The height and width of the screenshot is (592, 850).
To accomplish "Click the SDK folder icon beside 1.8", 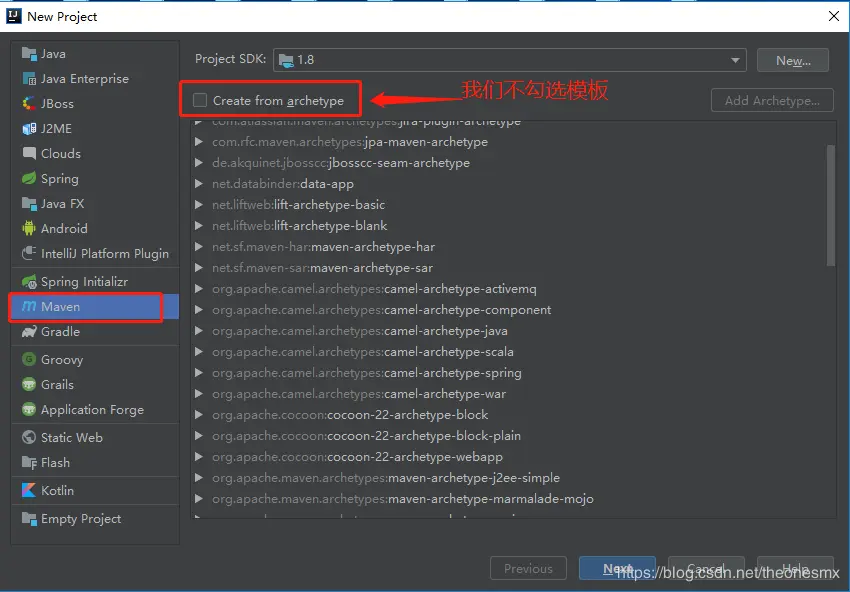I will click(x=286, y=60).
